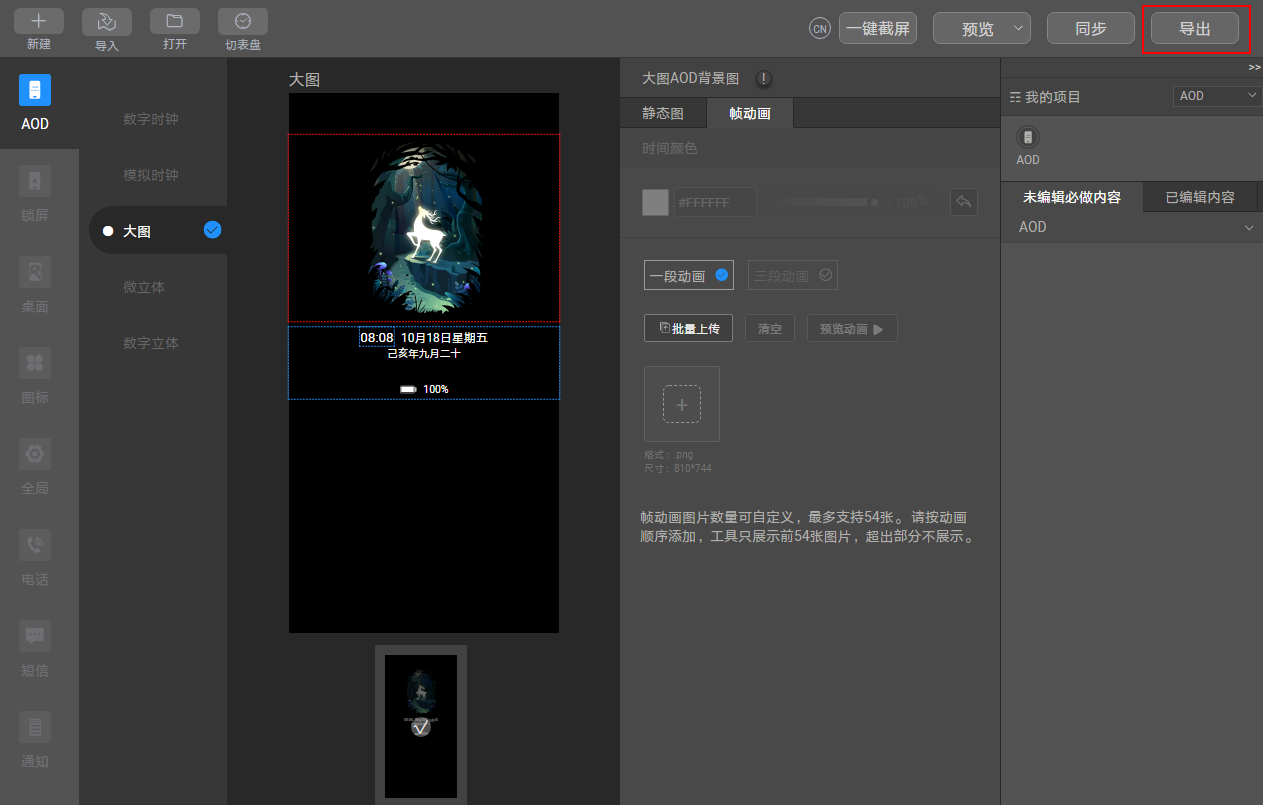
Task: Open the 图标 icons section
Action: [35, 363]
